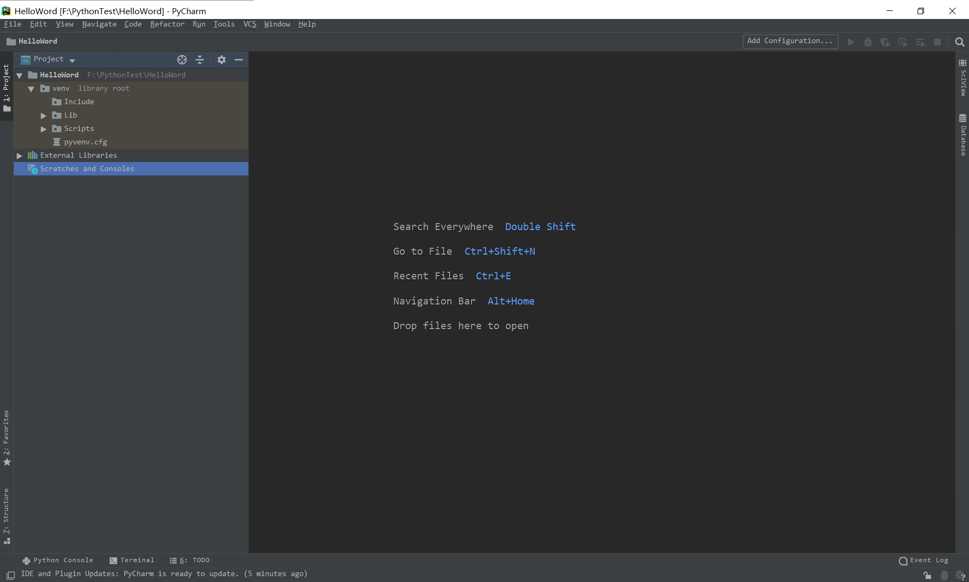Open the Refactor menu
This screenshot has height=582, width=969.
pos(167,24)
